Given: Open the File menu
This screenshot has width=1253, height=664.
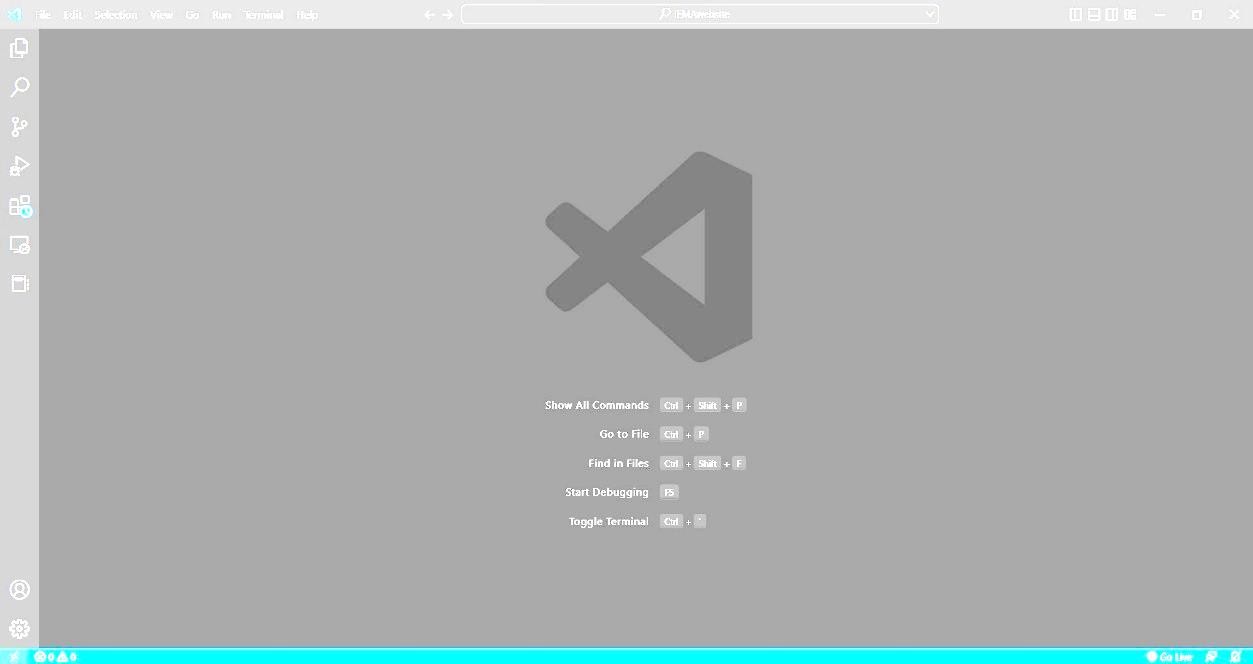Looking at the screenshot, I should (x=43, y=15).
